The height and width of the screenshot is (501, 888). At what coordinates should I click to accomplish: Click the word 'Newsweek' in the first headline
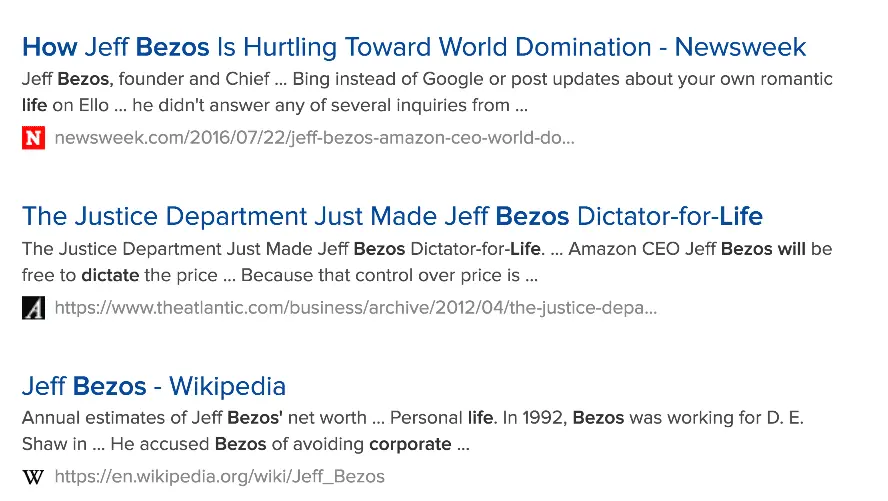(x=740, y=47)
